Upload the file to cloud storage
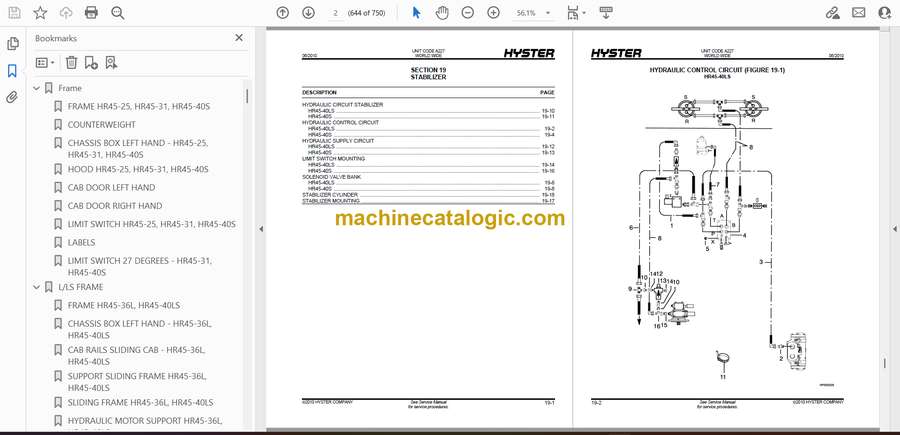The width and height of the screenshot is (900, 435). point(66,13)
